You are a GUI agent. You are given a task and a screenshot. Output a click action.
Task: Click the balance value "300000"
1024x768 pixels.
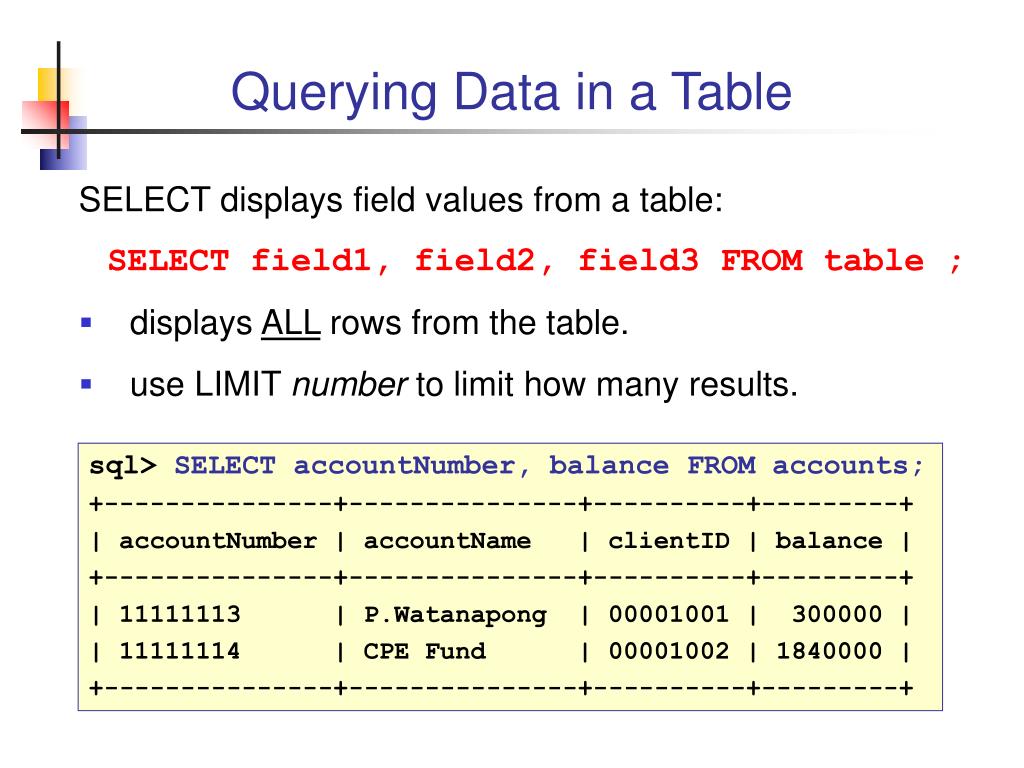(x=837, y=614)
